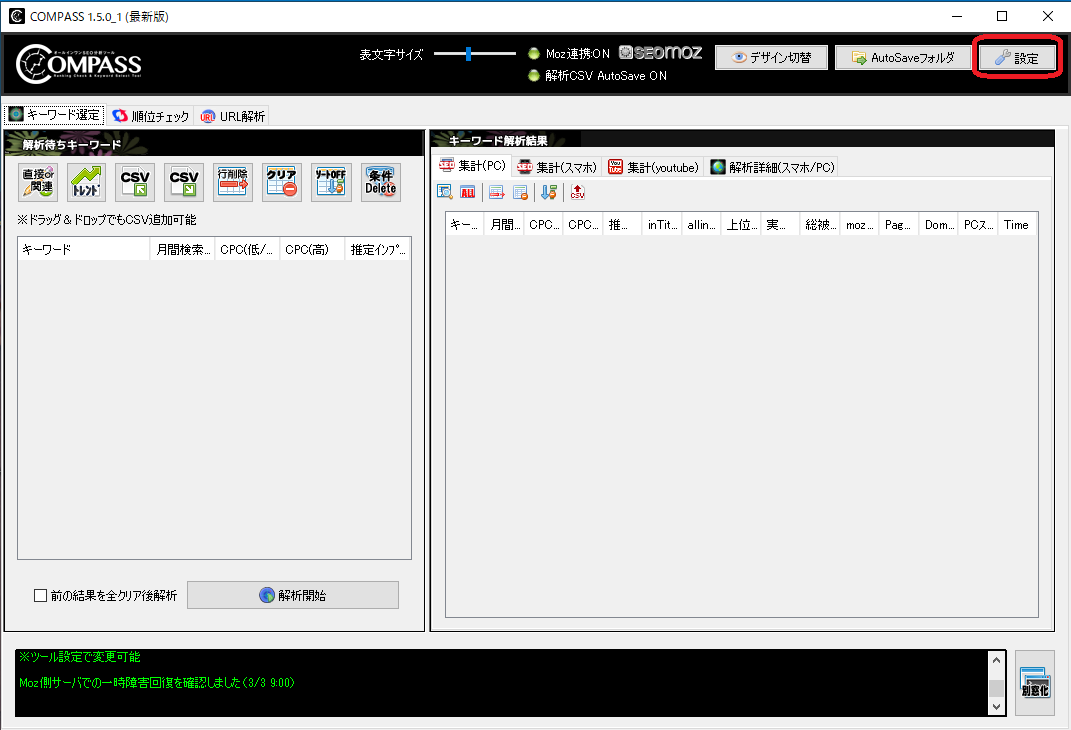Switch to the 順位チェック tab
The image size is (1071, 730).
coord(150,114)
